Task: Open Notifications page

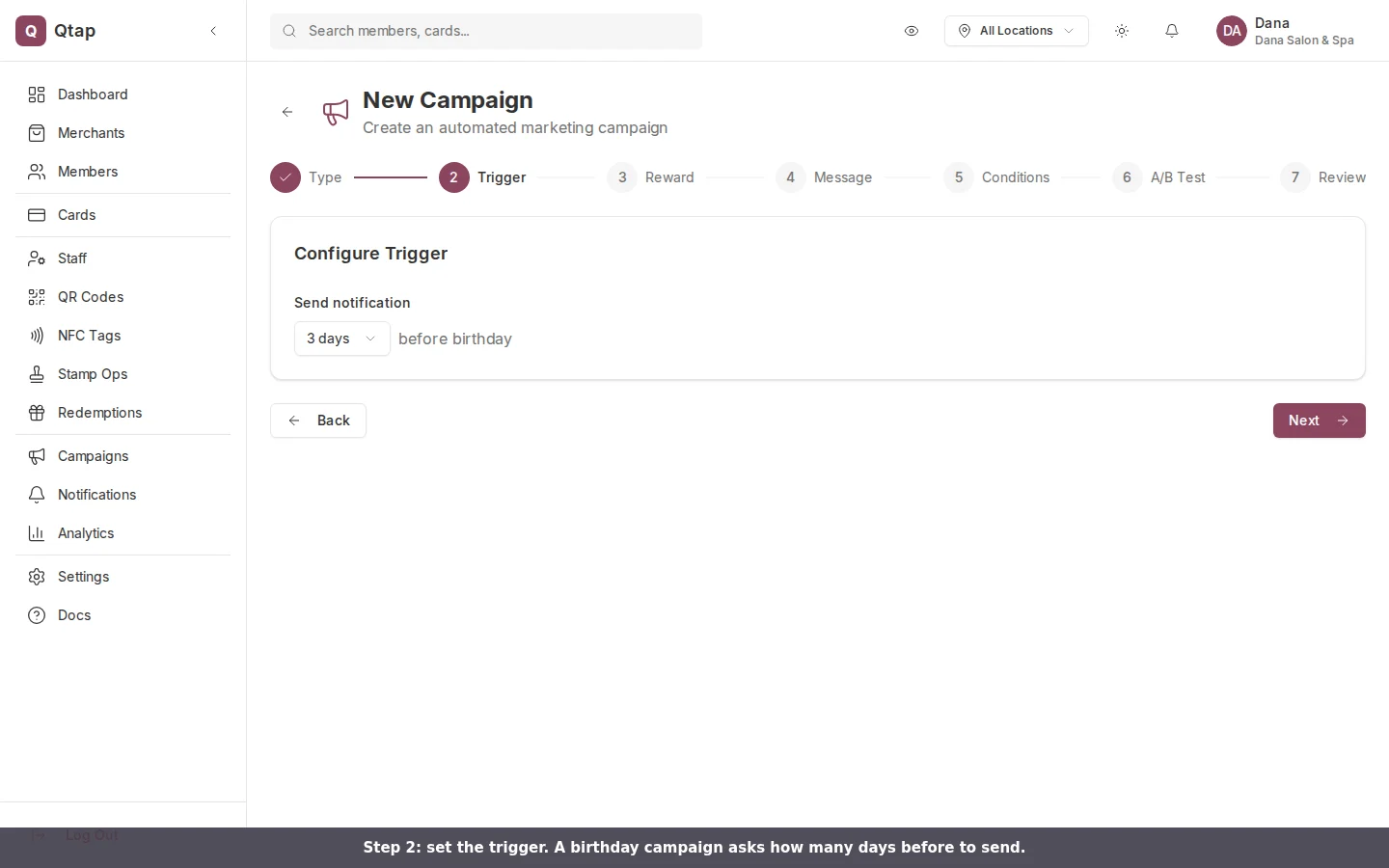Action: (x=123, y=495)
